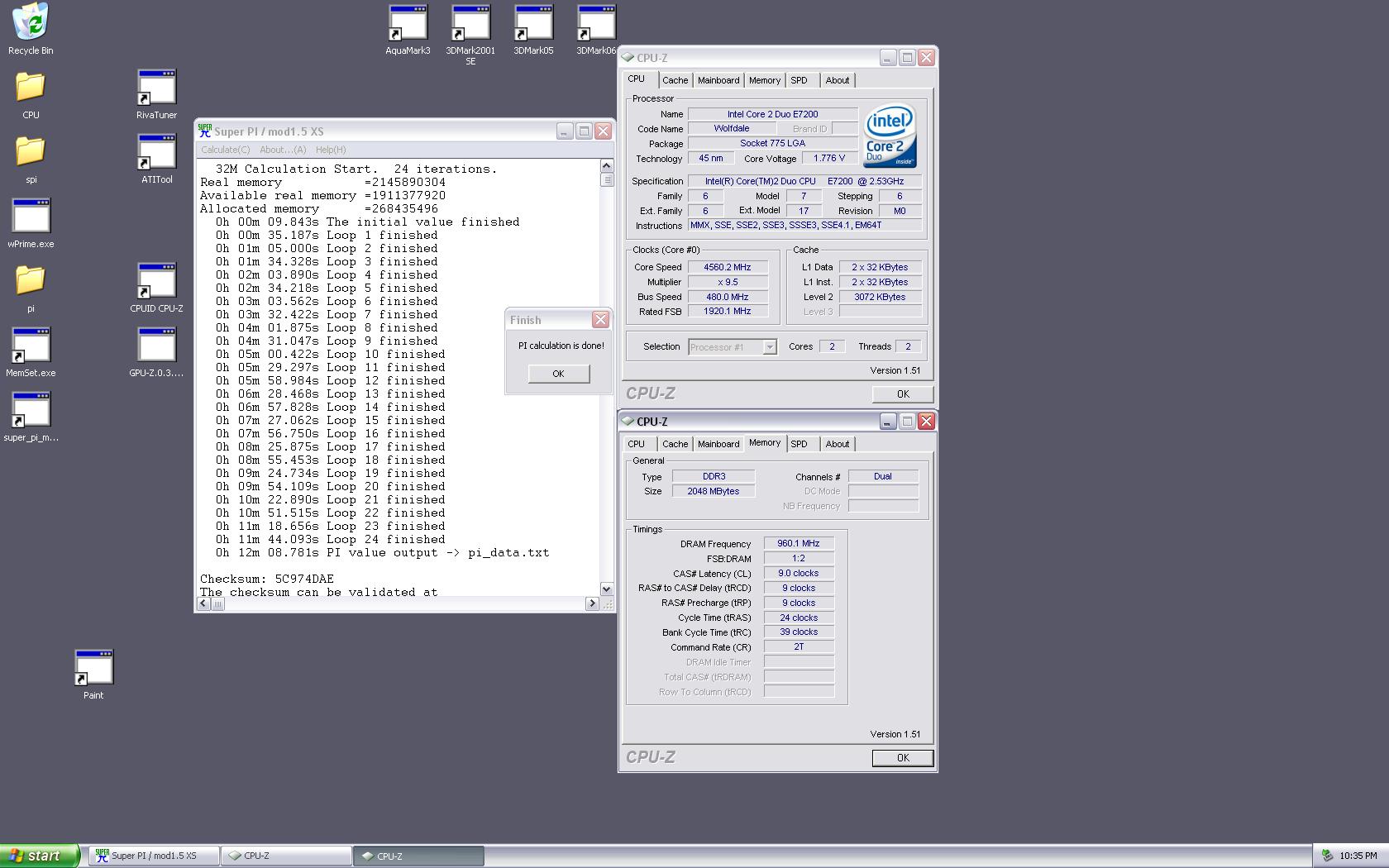
Task: Click Super PI vertical scrollbar up arrow
Action: point(606,166)
